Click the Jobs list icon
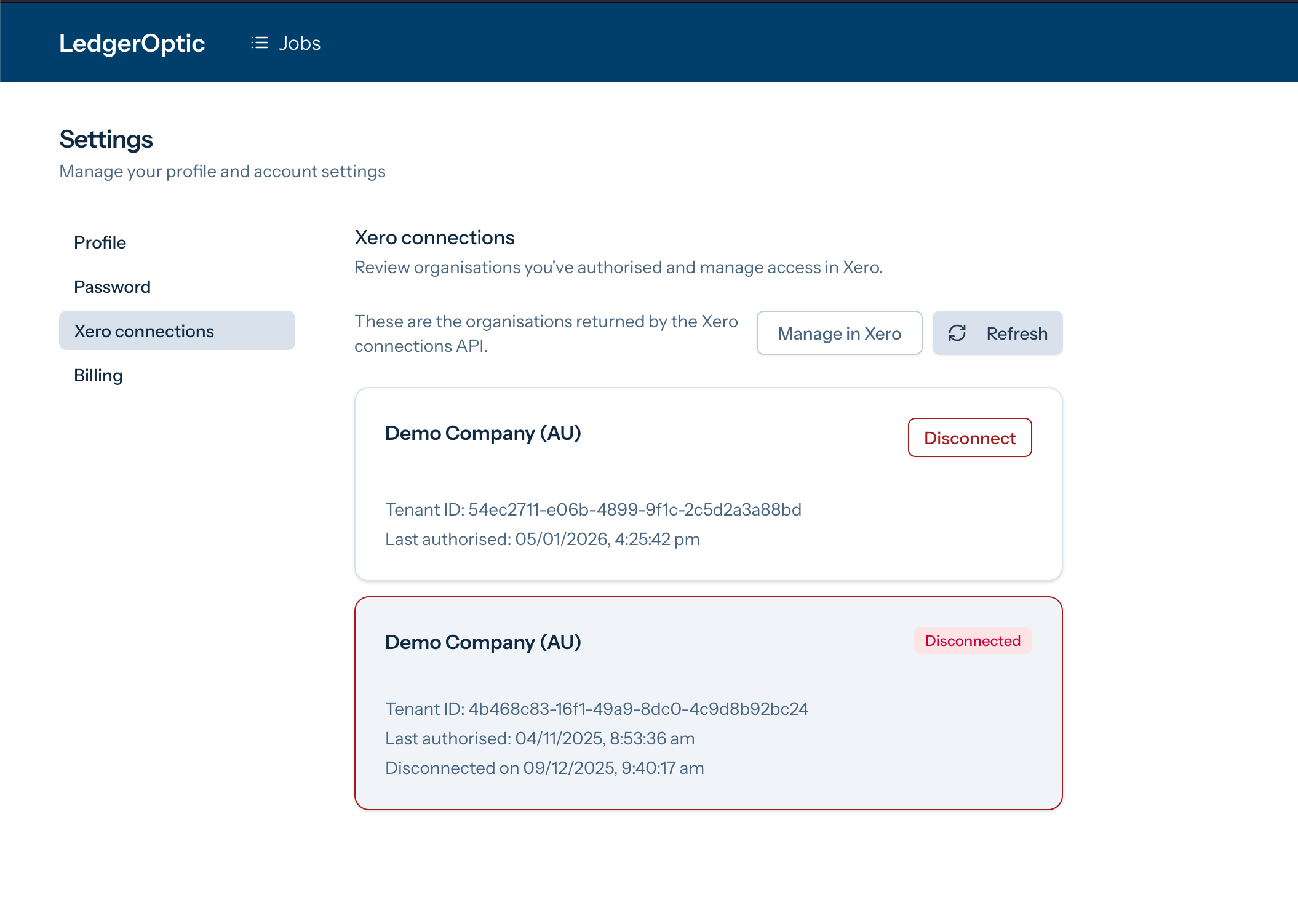Viewport: 1298px width, 924px height. (259, 43)
